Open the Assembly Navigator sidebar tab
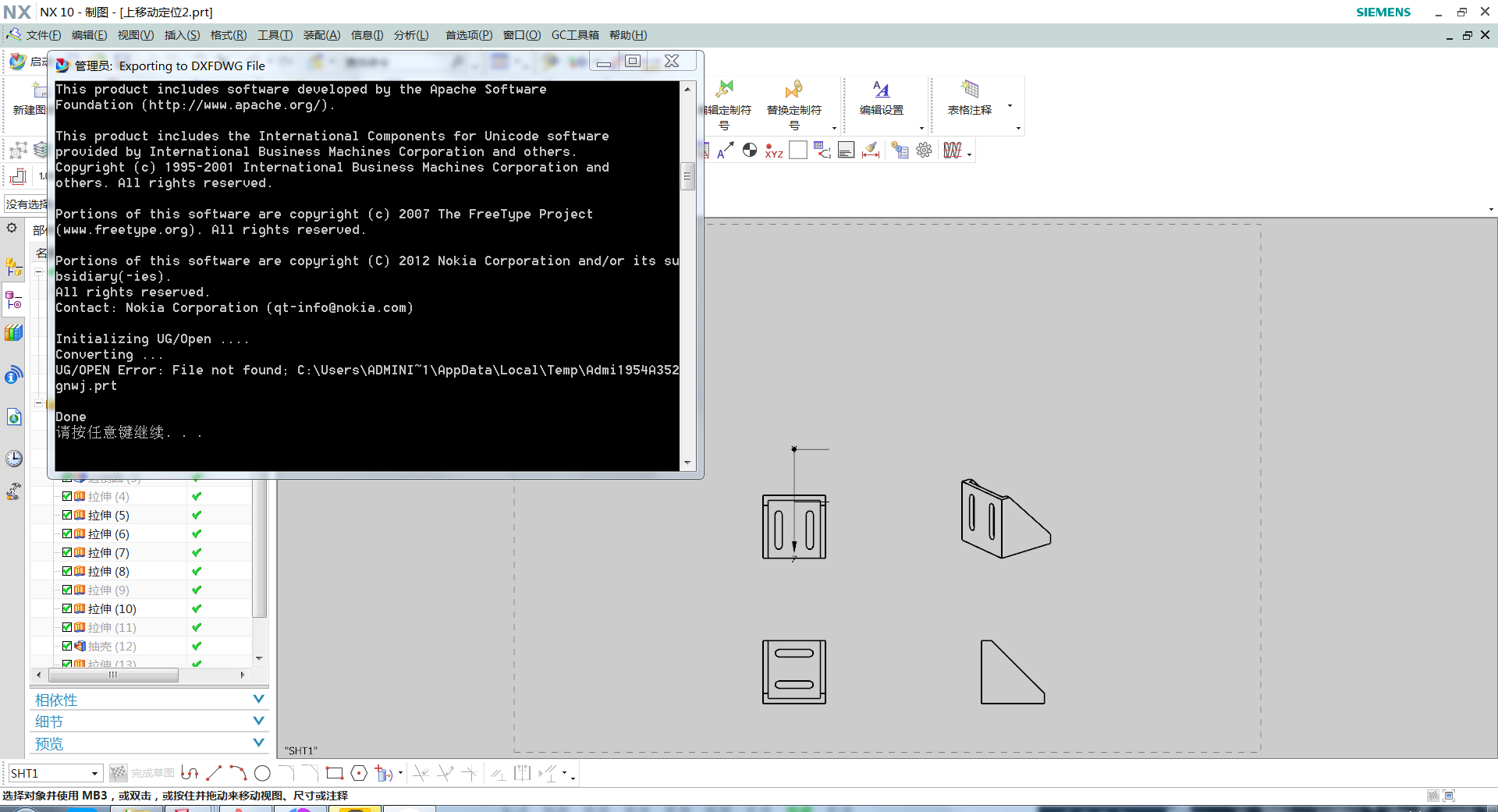 click(14, 268)
